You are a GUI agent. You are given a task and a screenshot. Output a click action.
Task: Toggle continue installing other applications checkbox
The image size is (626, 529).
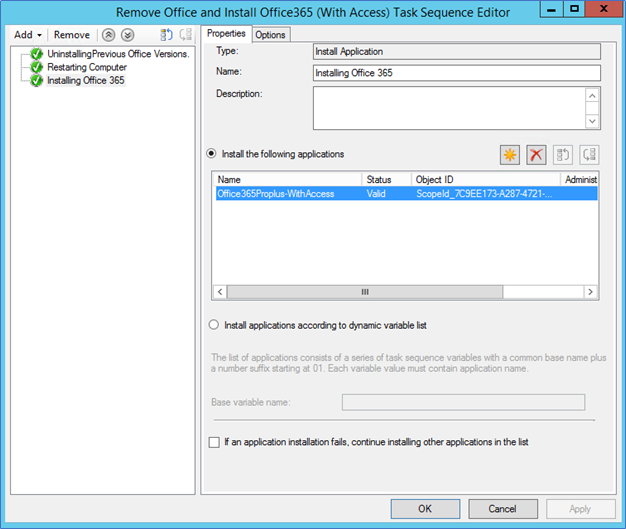(x=214, y=442)
